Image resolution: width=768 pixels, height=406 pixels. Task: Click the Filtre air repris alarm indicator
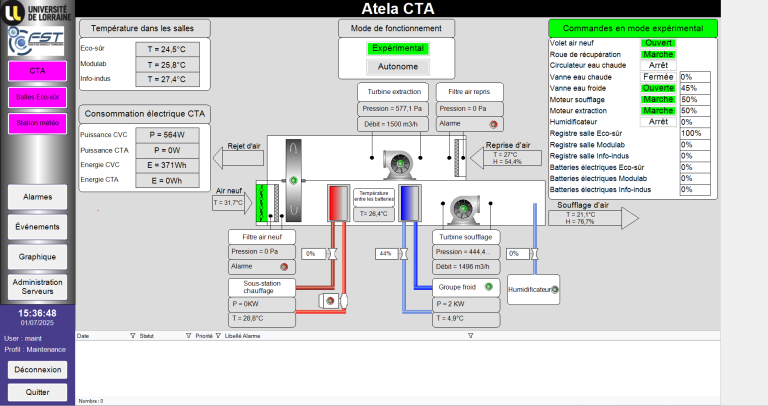point(493,124)
